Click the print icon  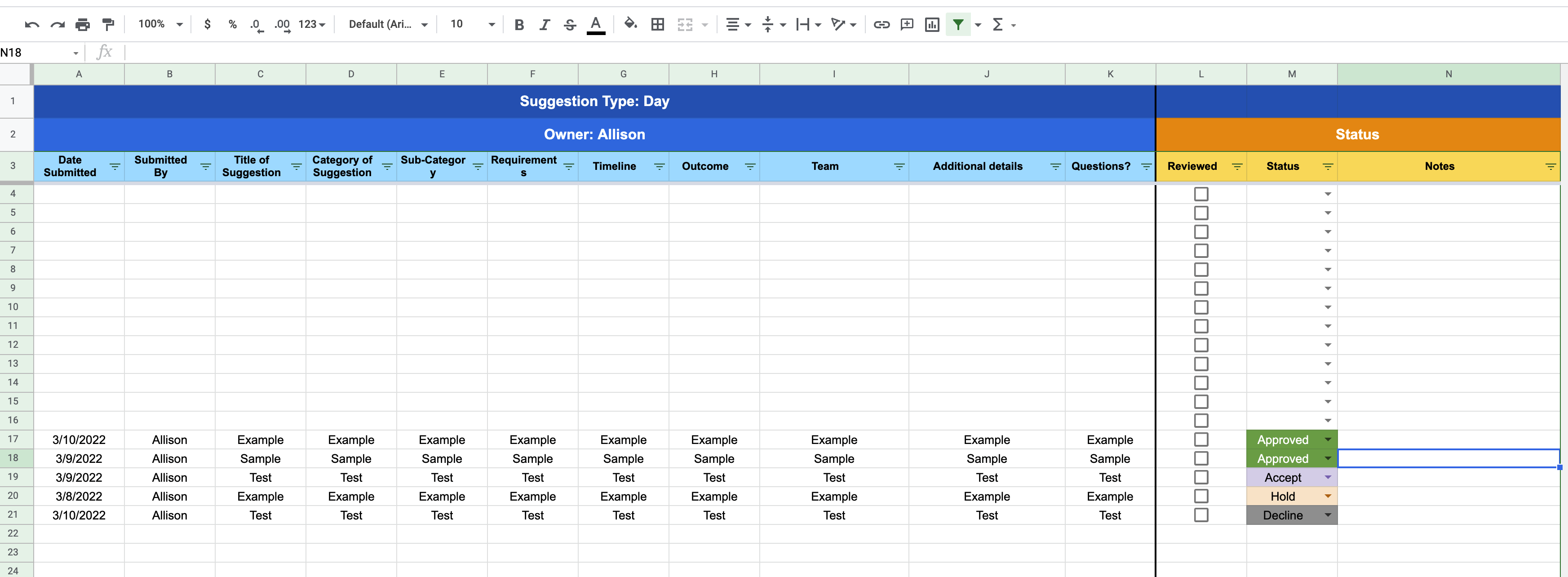click(x=82, y=24)
